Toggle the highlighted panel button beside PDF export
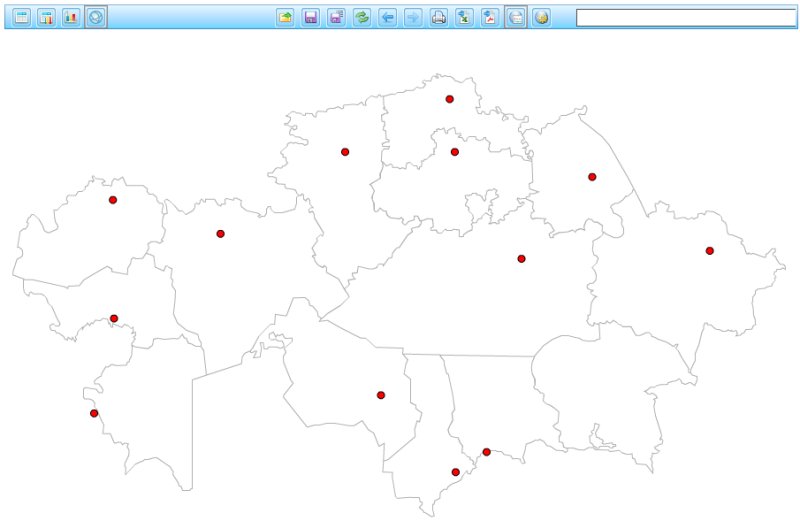Viewport: 800px width, 521px height. (516, 17)
